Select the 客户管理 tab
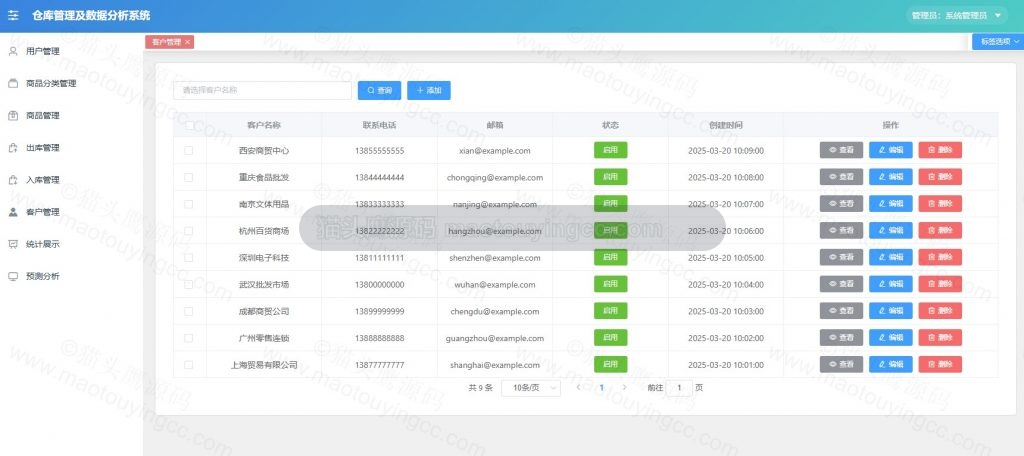The height and width of the screenshot is (456, 1024). [x=166, y=42]
